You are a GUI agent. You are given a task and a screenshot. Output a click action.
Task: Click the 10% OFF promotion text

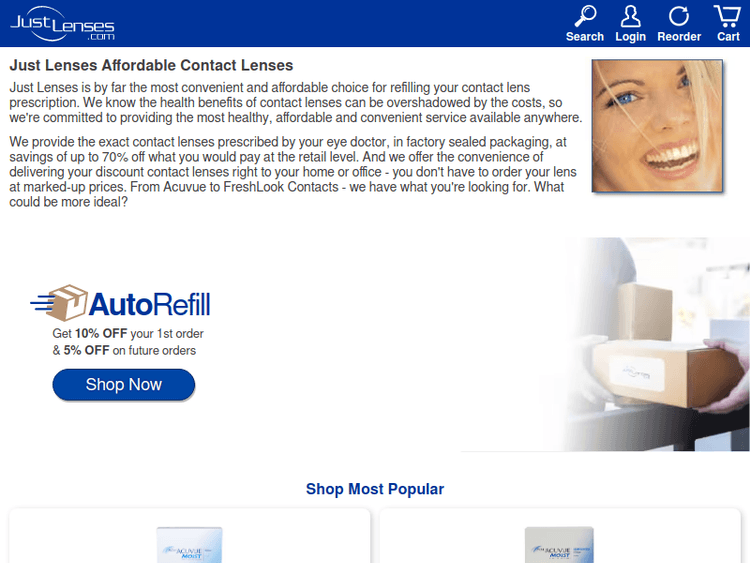(101, 333)
